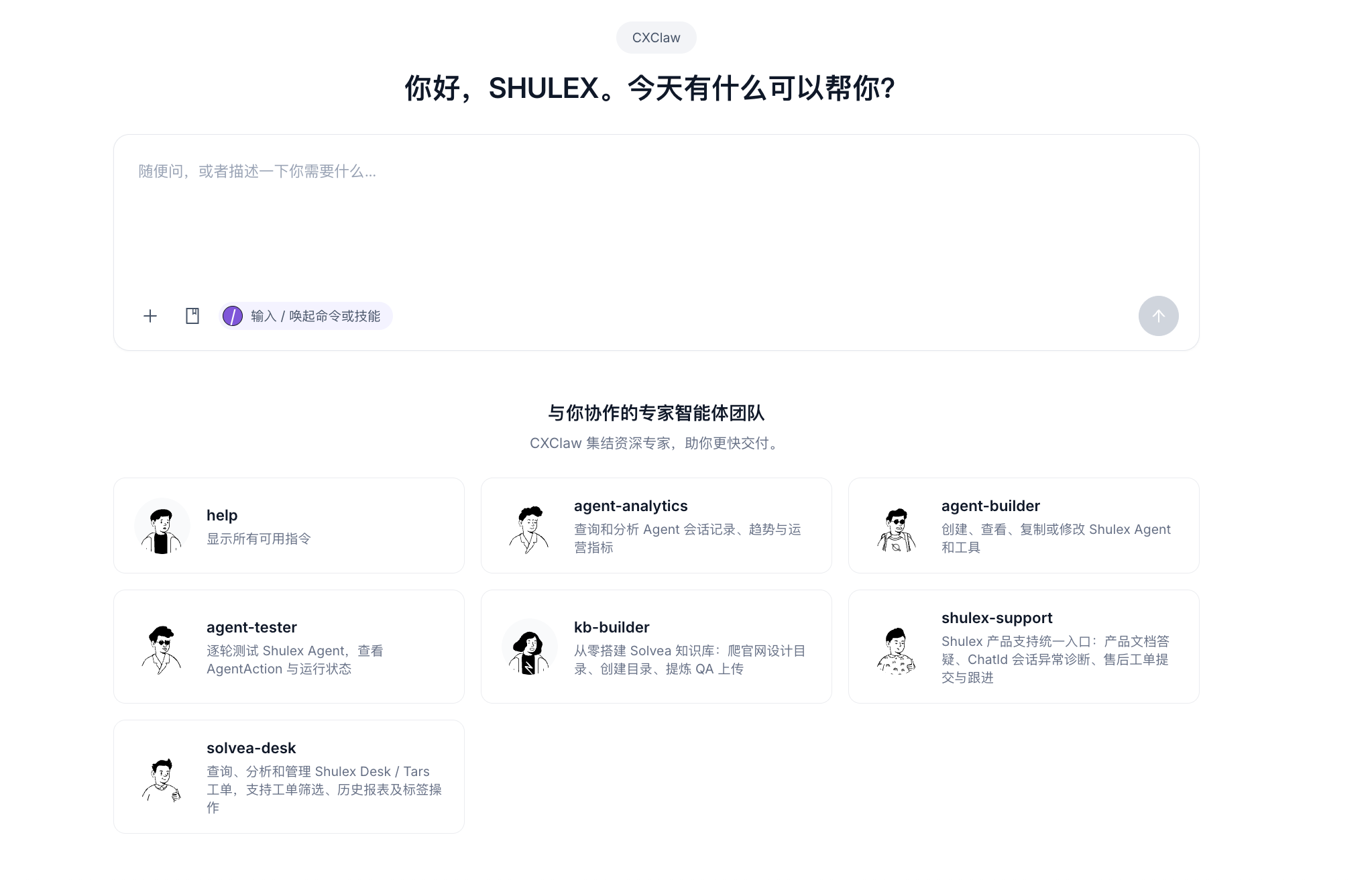Click the '显示所有可用指令' description
The height and width of the screenshot is (880, 1372).
(259, 539)
